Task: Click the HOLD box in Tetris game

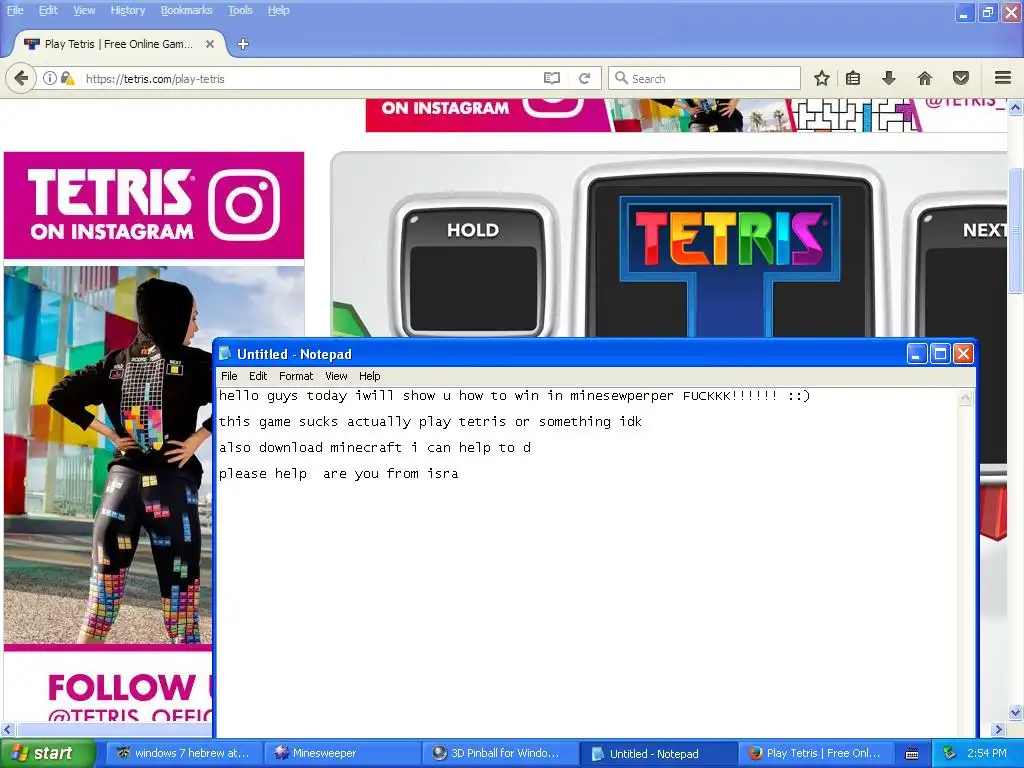Action: point(473,272)
